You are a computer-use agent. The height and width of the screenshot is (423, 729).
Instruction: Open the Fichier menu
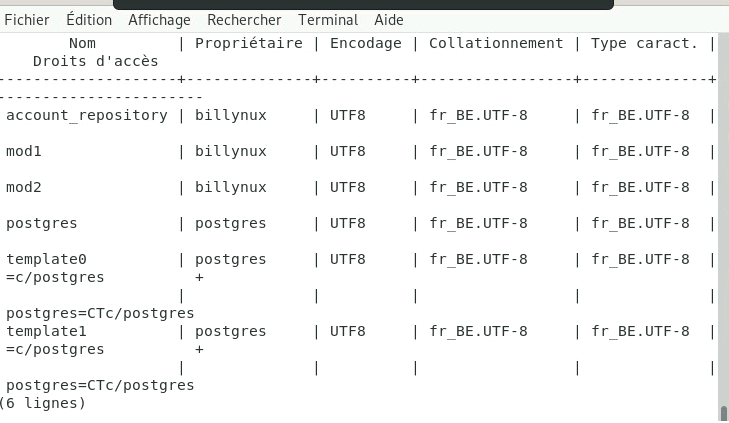(x=27, y=20)
